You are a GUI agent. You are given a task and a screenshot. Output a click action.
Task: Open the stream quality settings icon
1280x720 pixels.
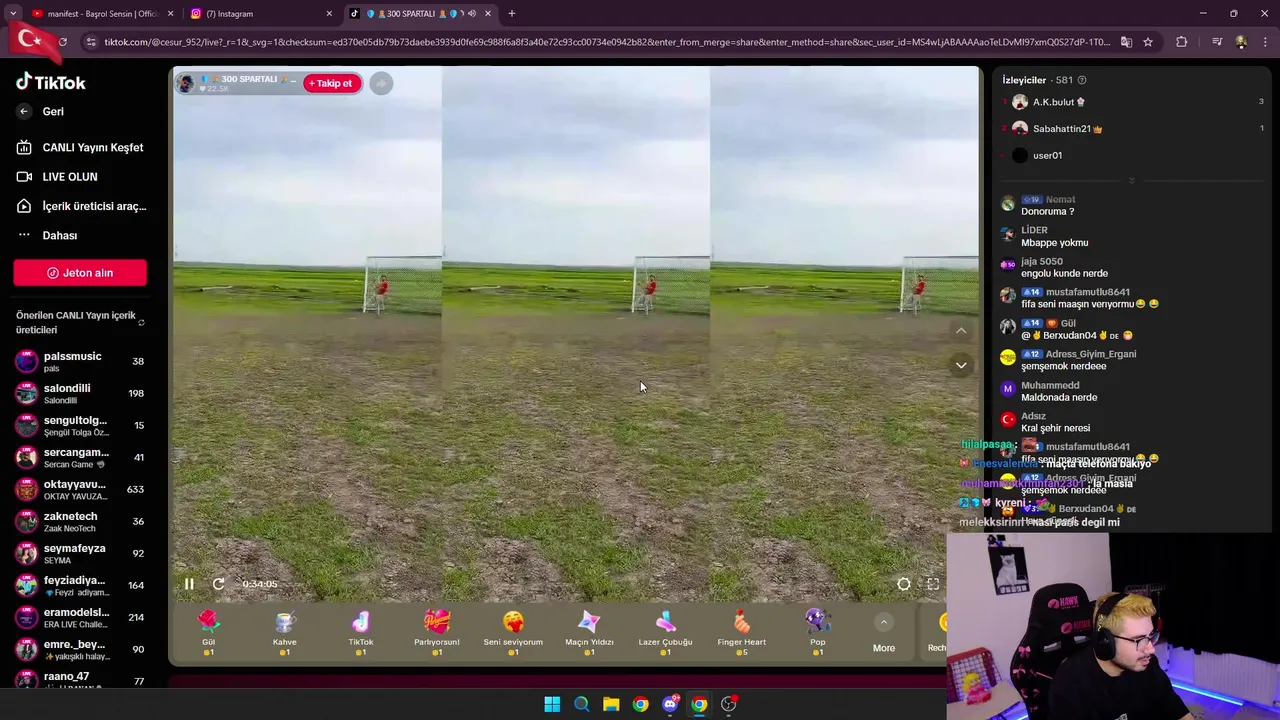click(904, 584)
